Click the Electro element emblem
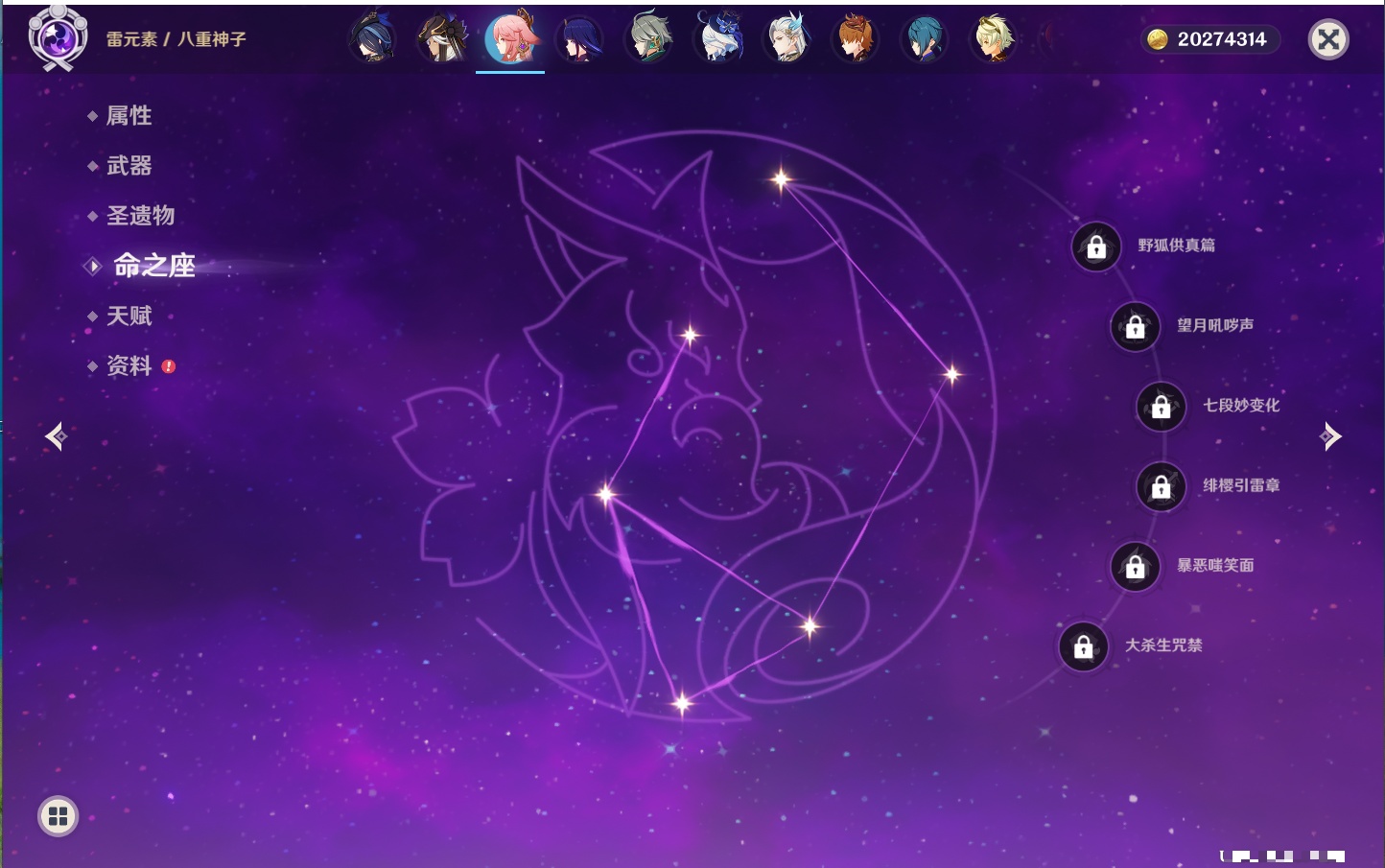Viewport: 1385px width, 868px height. (x=58, y=38)
